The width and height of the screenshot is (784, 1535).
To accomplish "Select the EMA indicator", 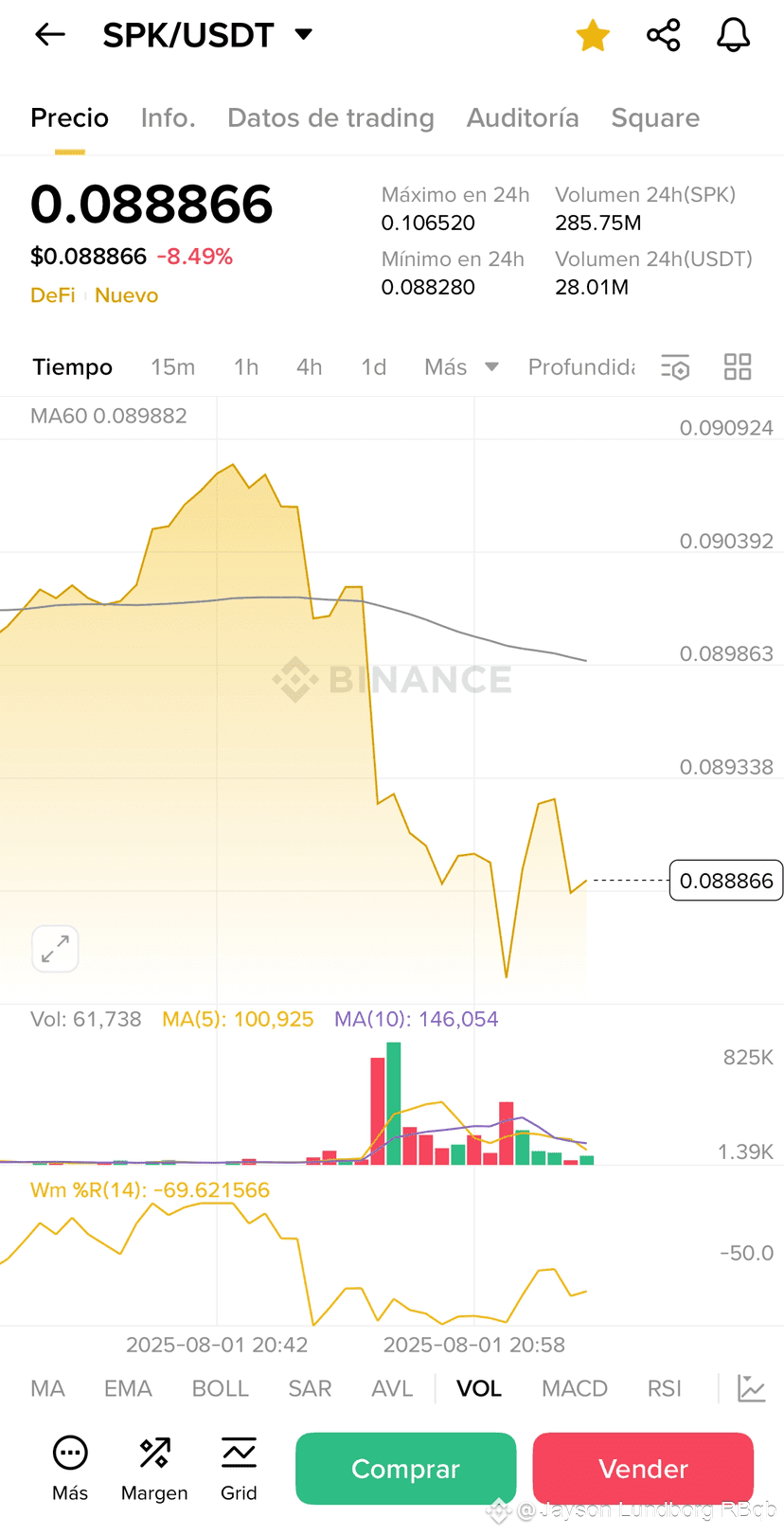I will (x=128, y=1388).
